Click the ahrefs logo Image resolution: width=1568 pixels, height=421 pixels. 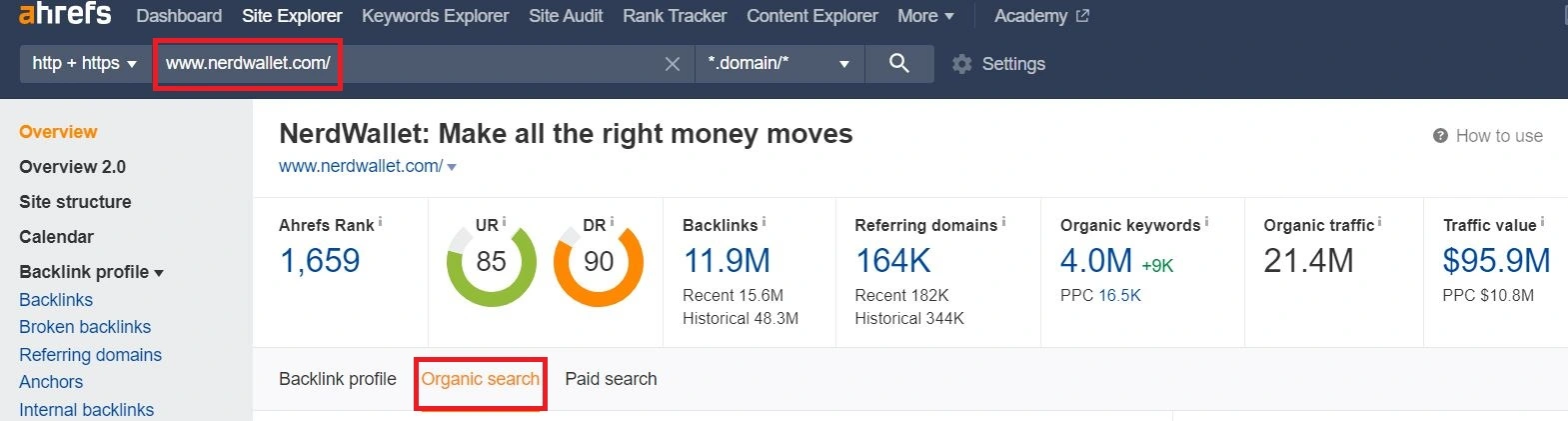[65, 14]
